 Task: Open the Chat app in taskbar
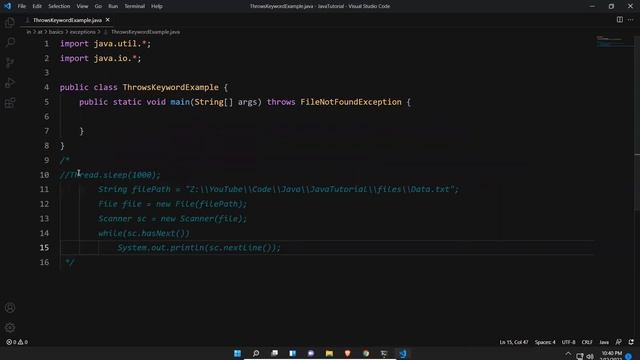(311, 353)
